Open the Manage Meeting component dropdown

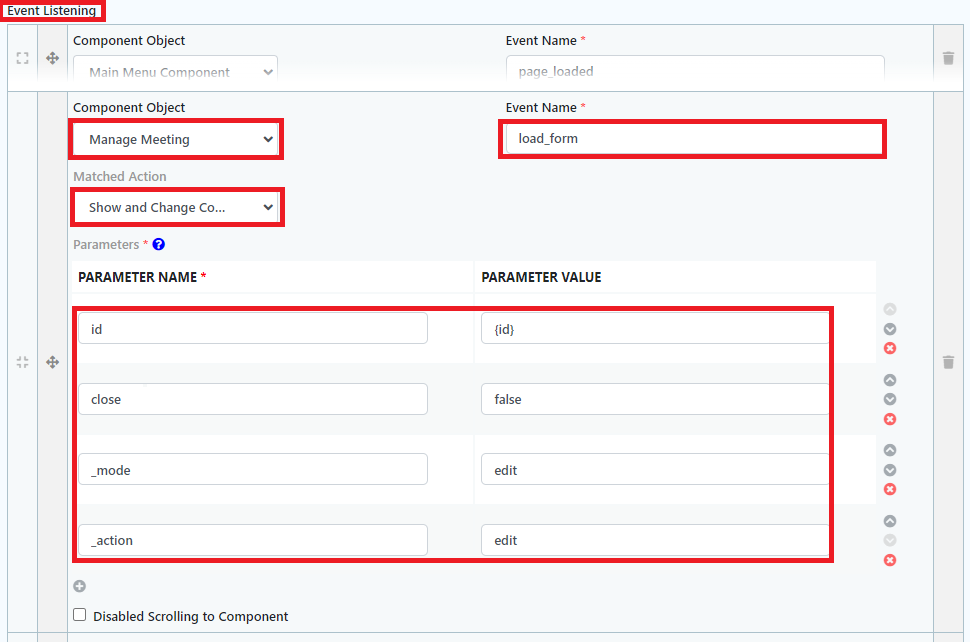pyautogui.click(x=176, y=139)
